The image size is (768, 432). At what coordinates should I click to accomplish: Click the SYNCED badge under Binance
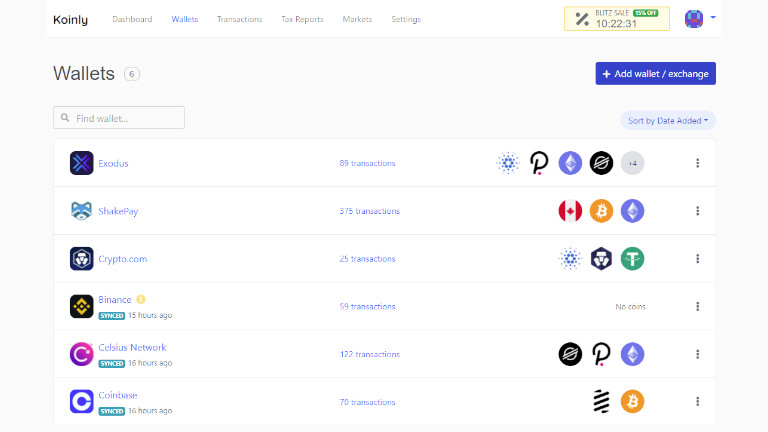(112, 315)
